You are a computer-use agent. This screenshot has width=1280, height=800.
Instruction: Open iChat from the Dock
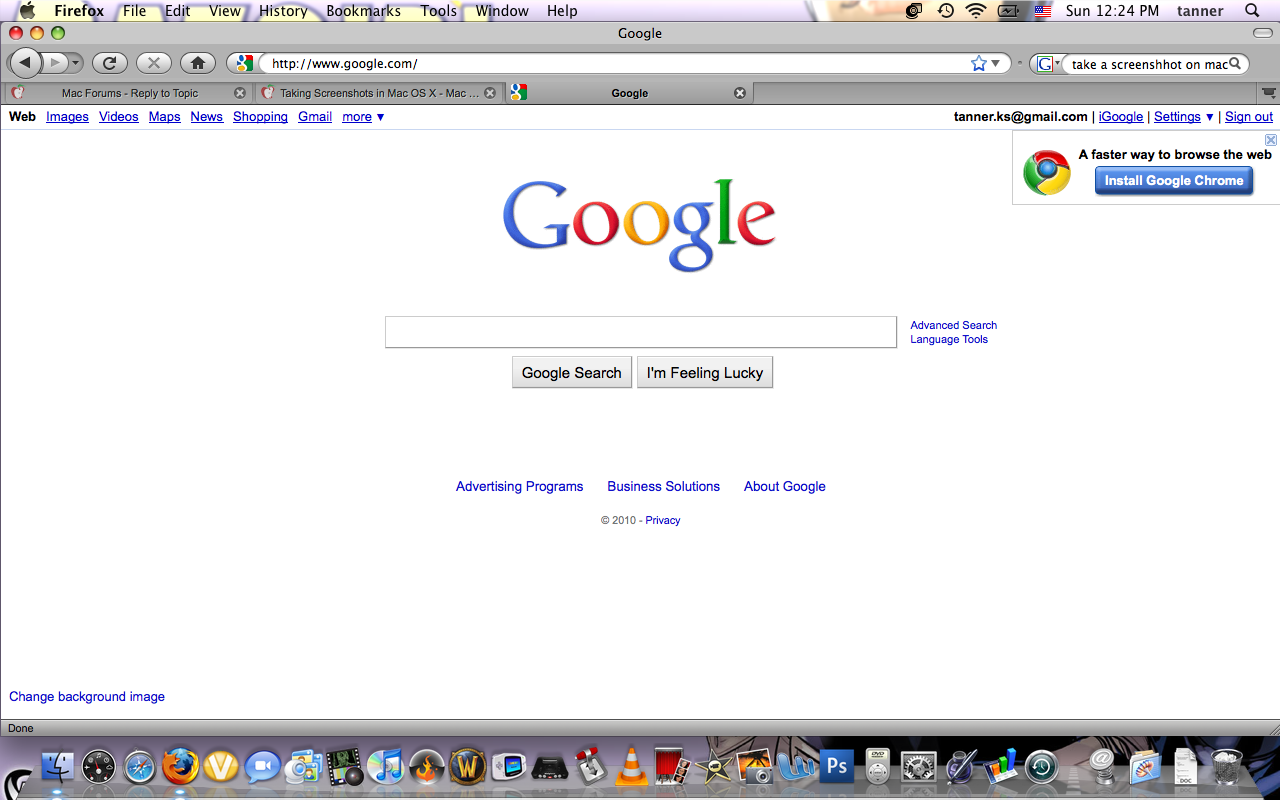pos(263,768)
